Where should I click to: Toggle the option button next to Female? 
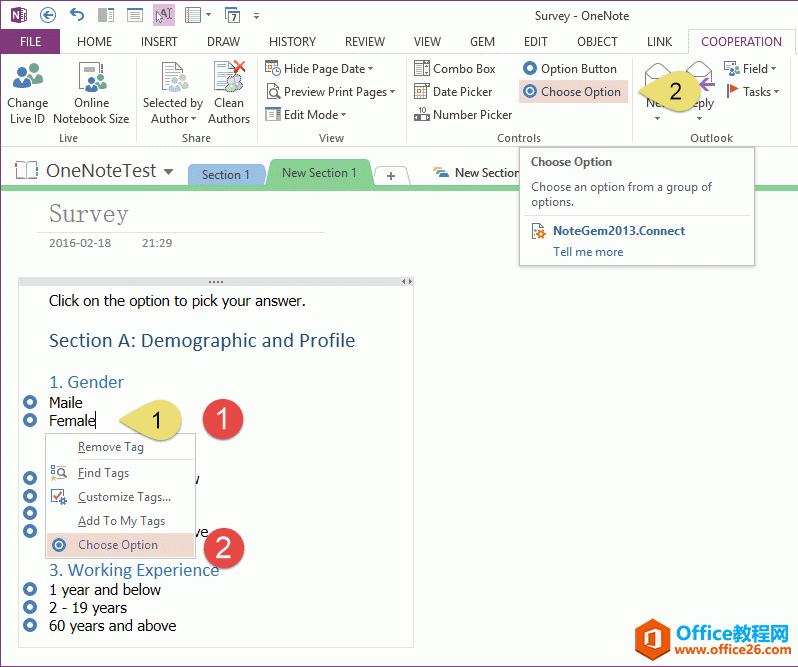[30, 420]
